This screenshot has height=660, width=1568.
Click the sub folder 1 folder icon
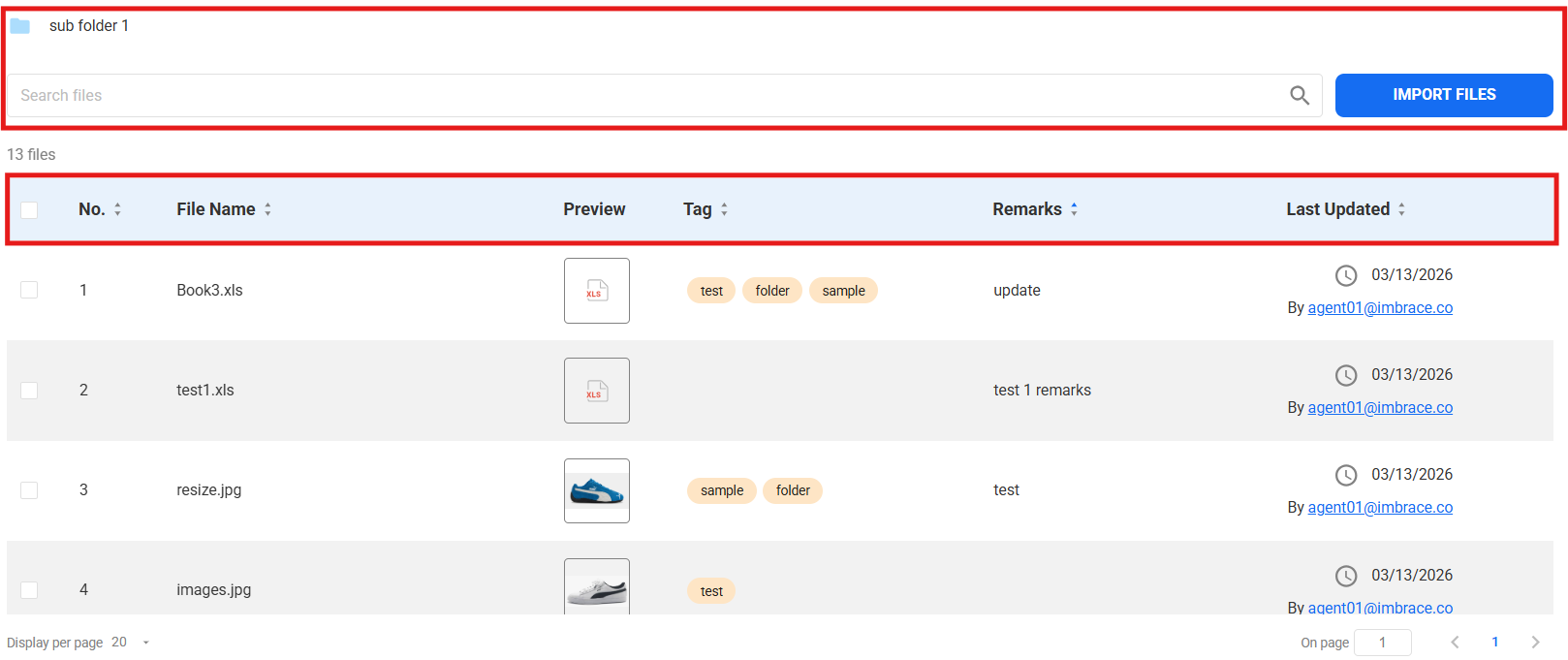point(20,26)
